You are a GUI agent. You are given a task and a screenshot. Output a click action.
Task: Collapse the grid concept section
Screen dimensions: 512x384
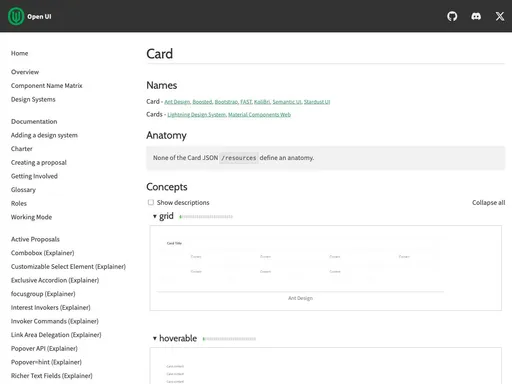[x=163, y=216]
